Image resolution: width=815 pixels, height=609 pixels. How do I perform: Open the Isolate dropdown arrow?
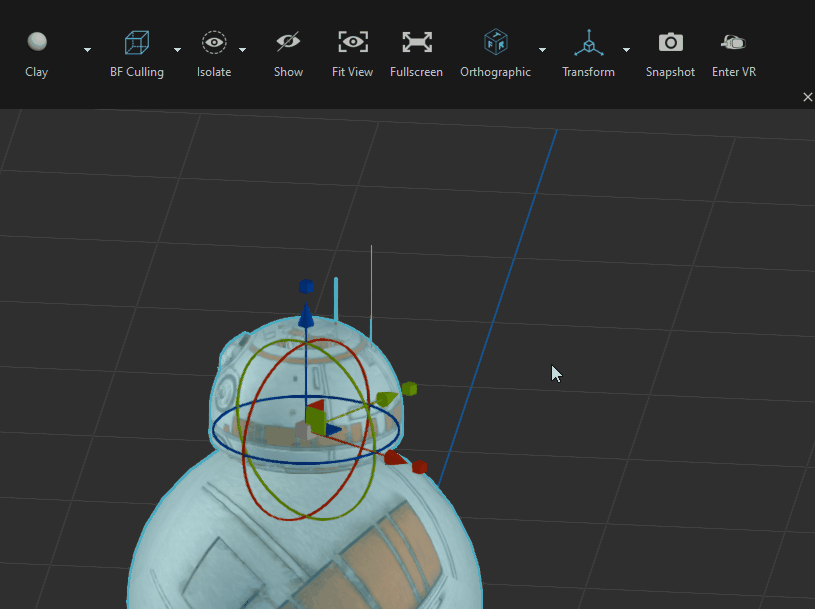(242, 50)
